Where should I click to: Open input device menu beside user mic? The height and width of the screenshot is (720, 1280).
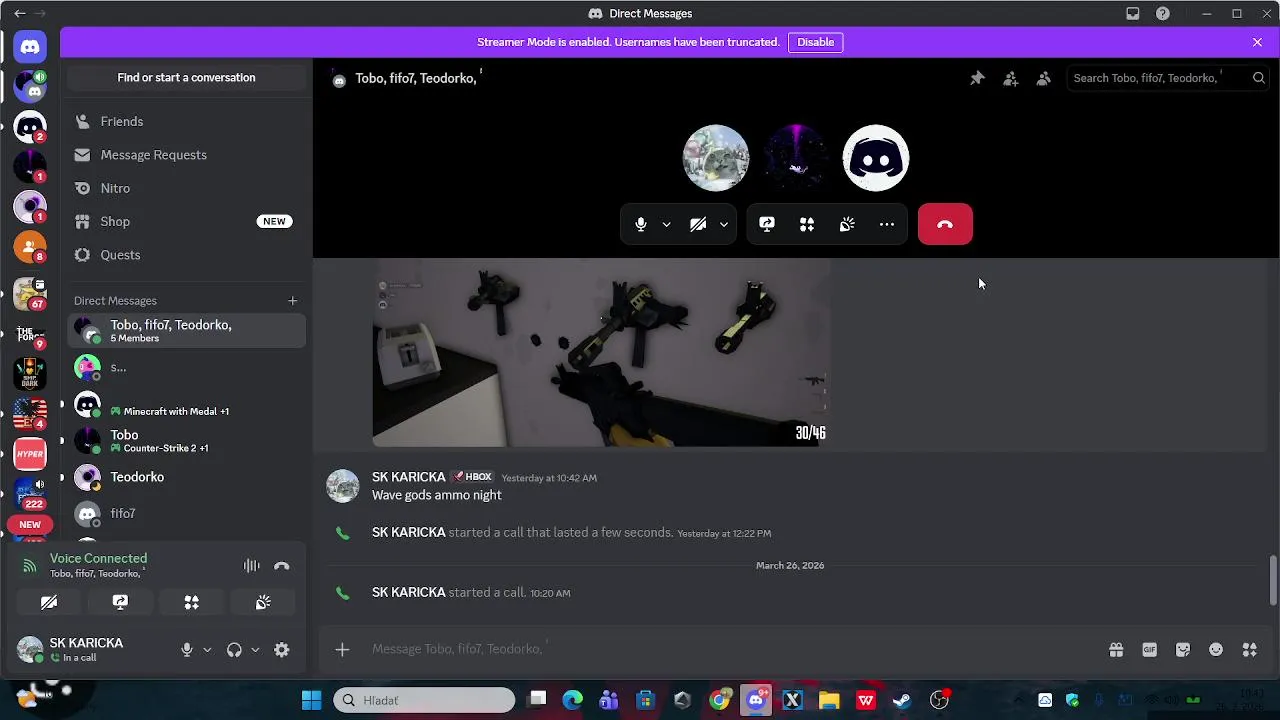[207, 650]
